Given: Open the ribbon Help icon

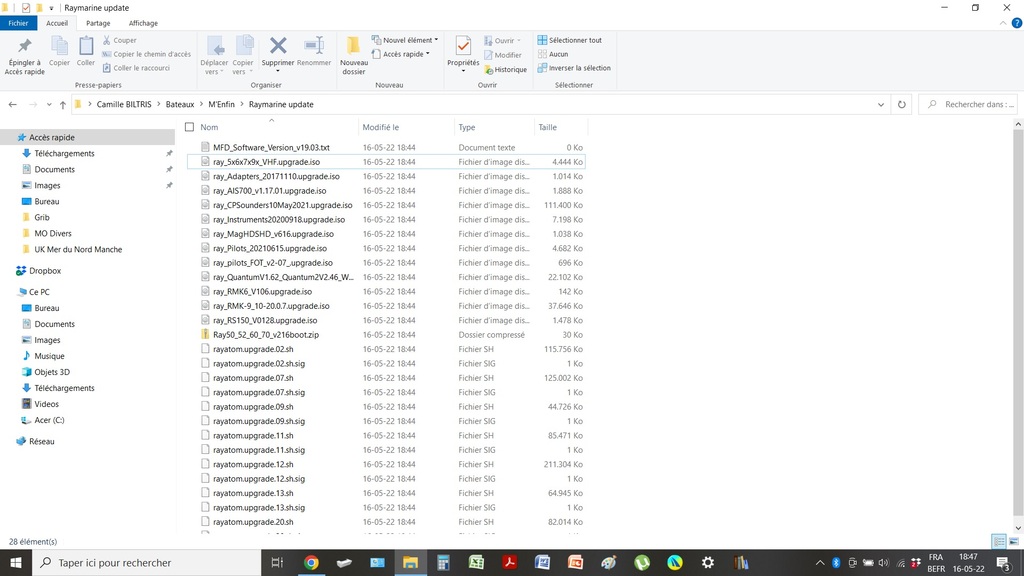Looking at the screenshot, I should 1017,23.
